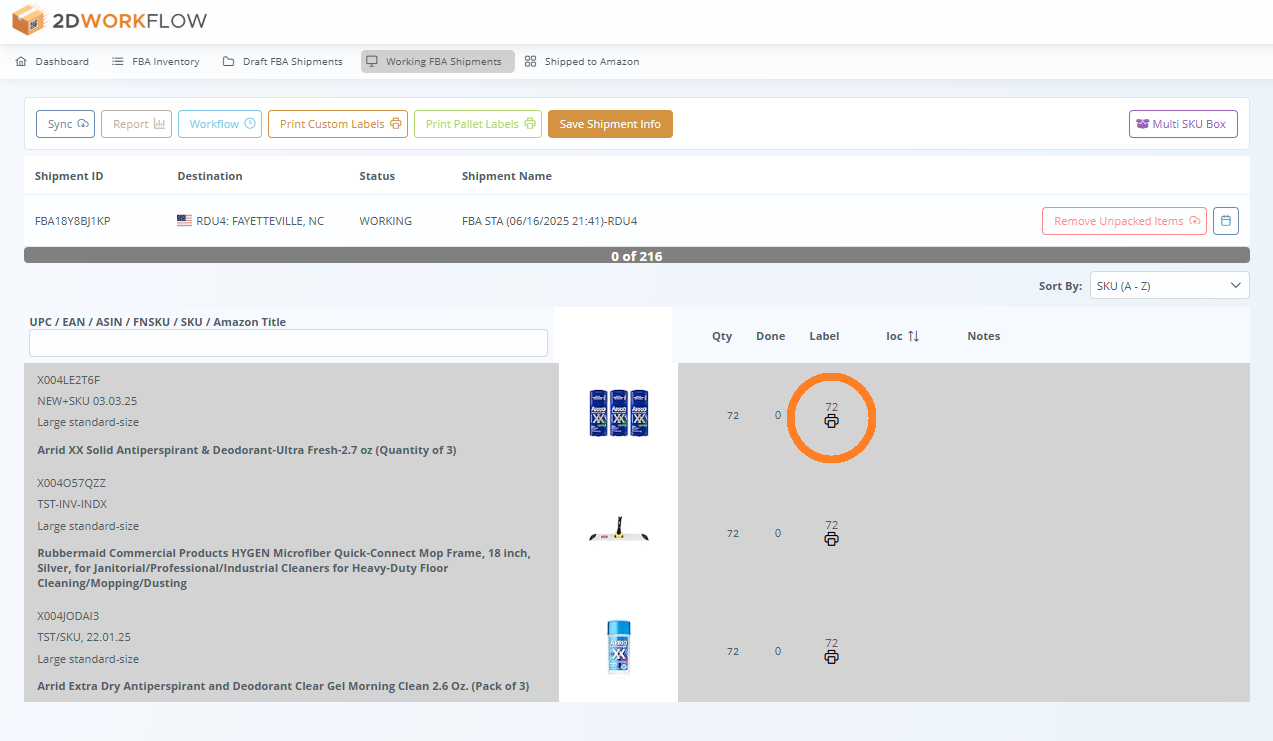Click the Sync button
This screenshot has height=741, width=1273.
point(65,124)
